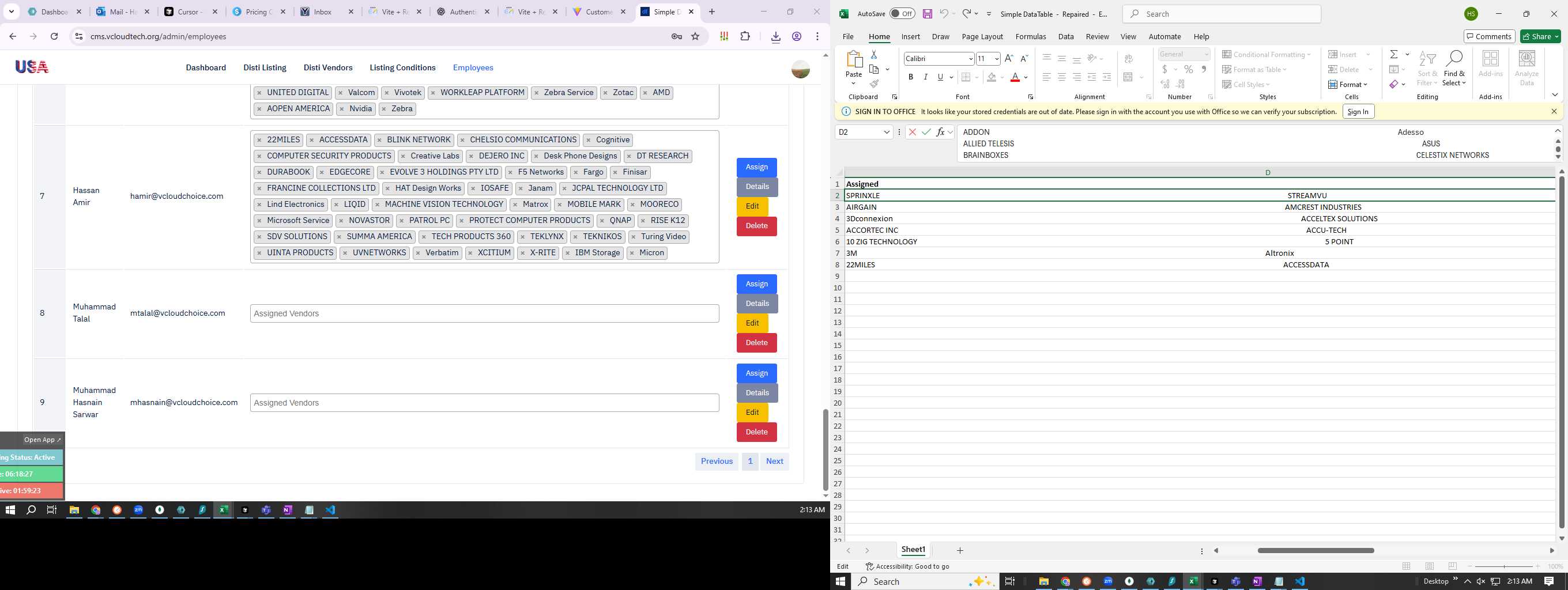Image resolution: width=1568 pixels, height=590 pixels.
Task: Expand the Paste options arrow
Action: (853, 84)
